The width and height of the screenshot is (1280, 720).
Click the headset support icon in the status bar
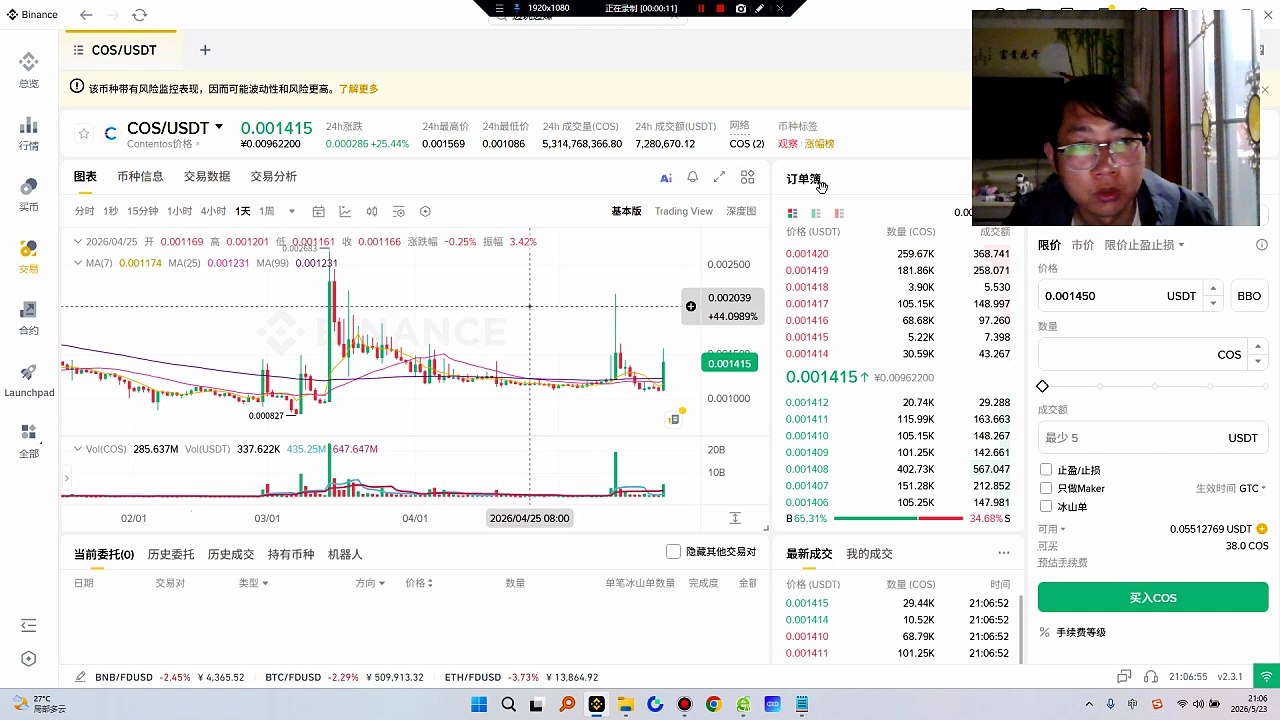pos(1151,677)
